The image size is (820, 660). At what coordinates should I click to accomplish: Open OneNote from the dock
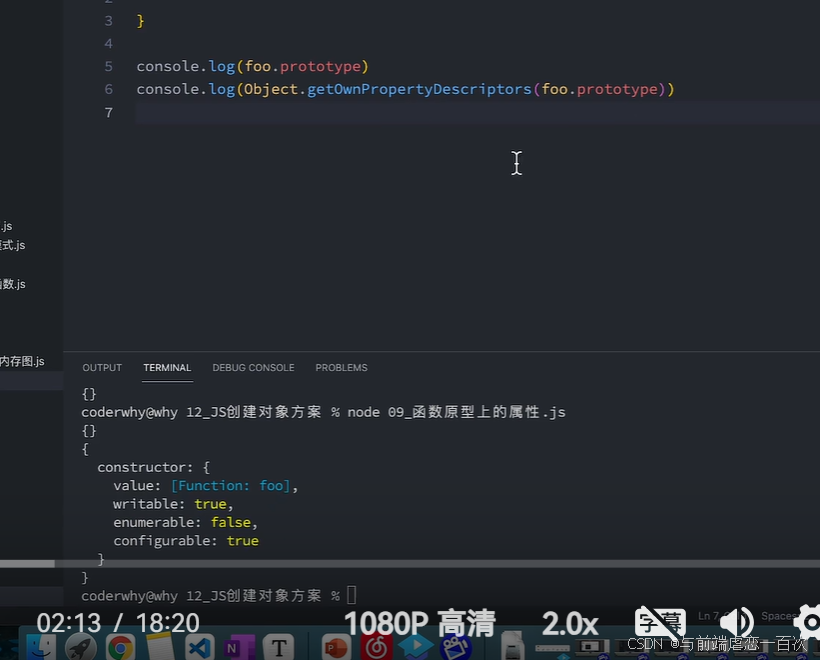(240, 648)
